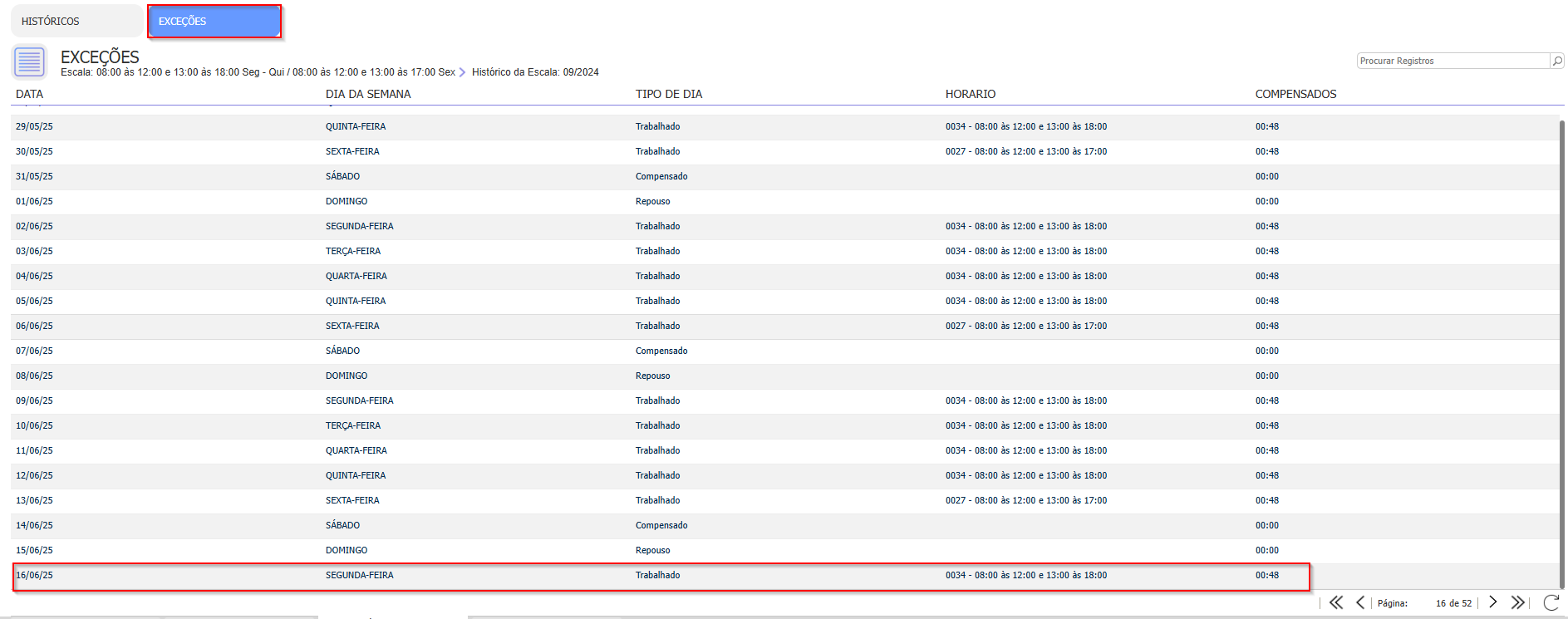This screenshot has width=1568, height=619.
Task: Click QUARTA-FEIRA in the 11/06/25 row
Action: pos(356,450)
